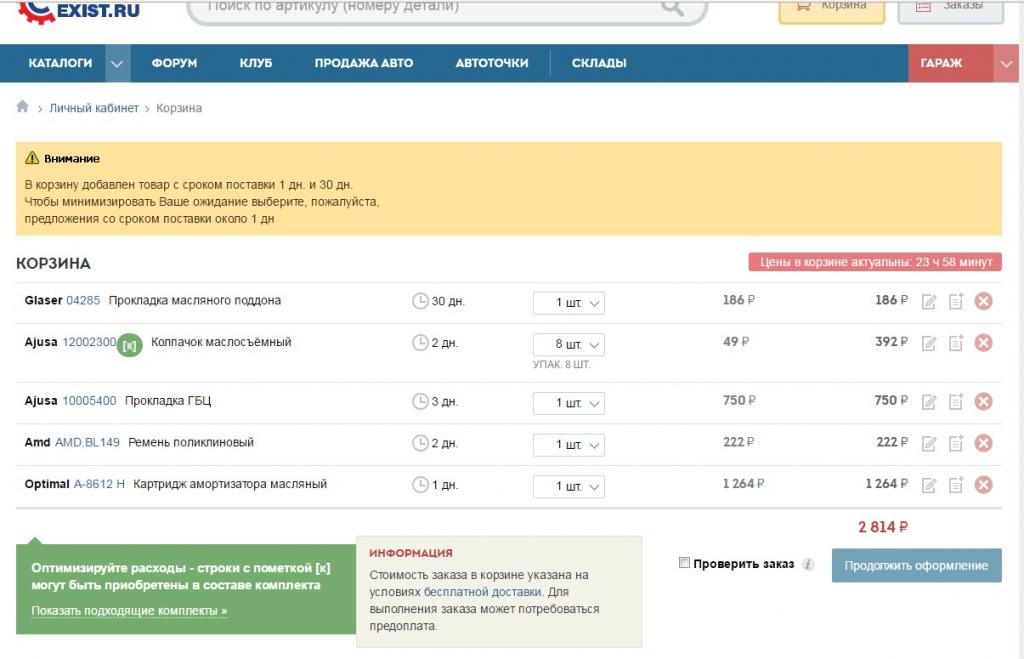This screenshot has width=1024, height=659.
Task: Edit the Ajusa 12002300 cart row
Action: [x=929, y=344]
